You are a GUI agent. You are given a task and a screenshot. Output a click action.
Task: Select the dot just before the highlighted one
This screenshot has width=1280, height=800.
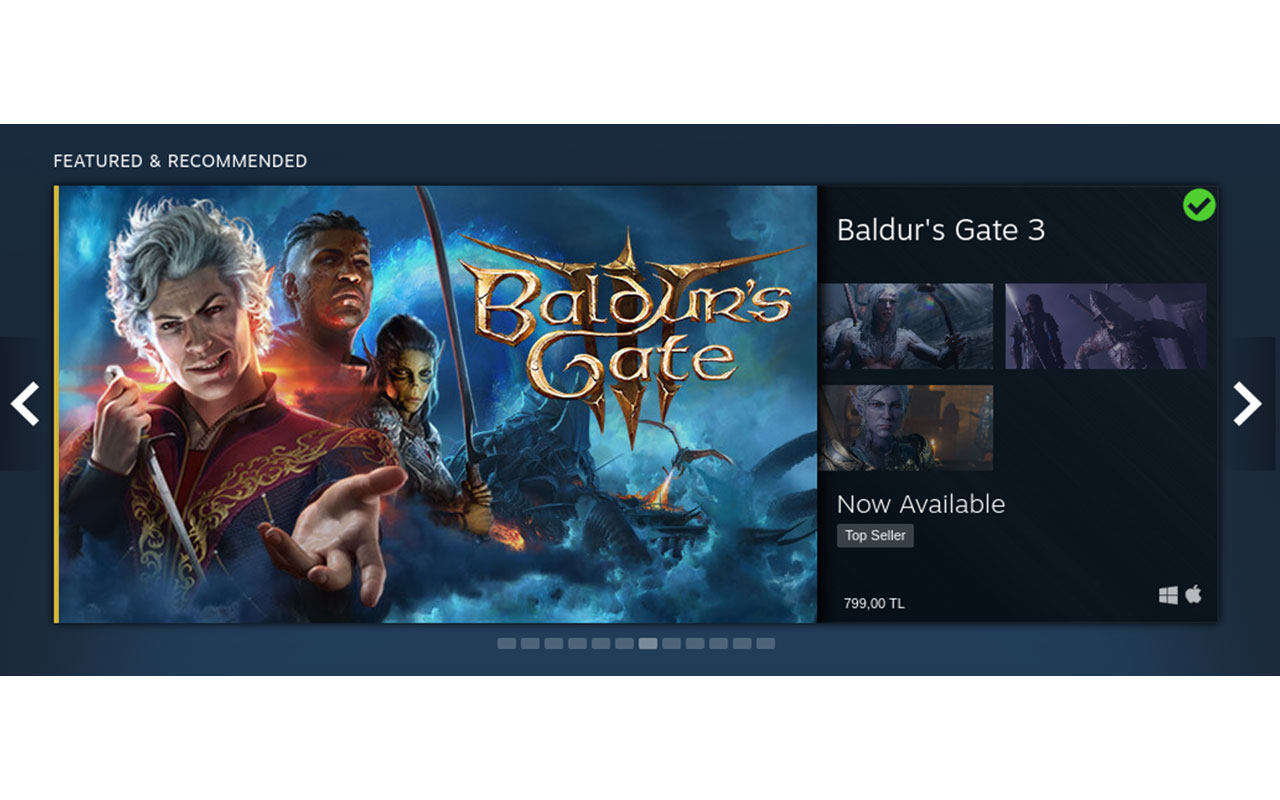(624, 643)
